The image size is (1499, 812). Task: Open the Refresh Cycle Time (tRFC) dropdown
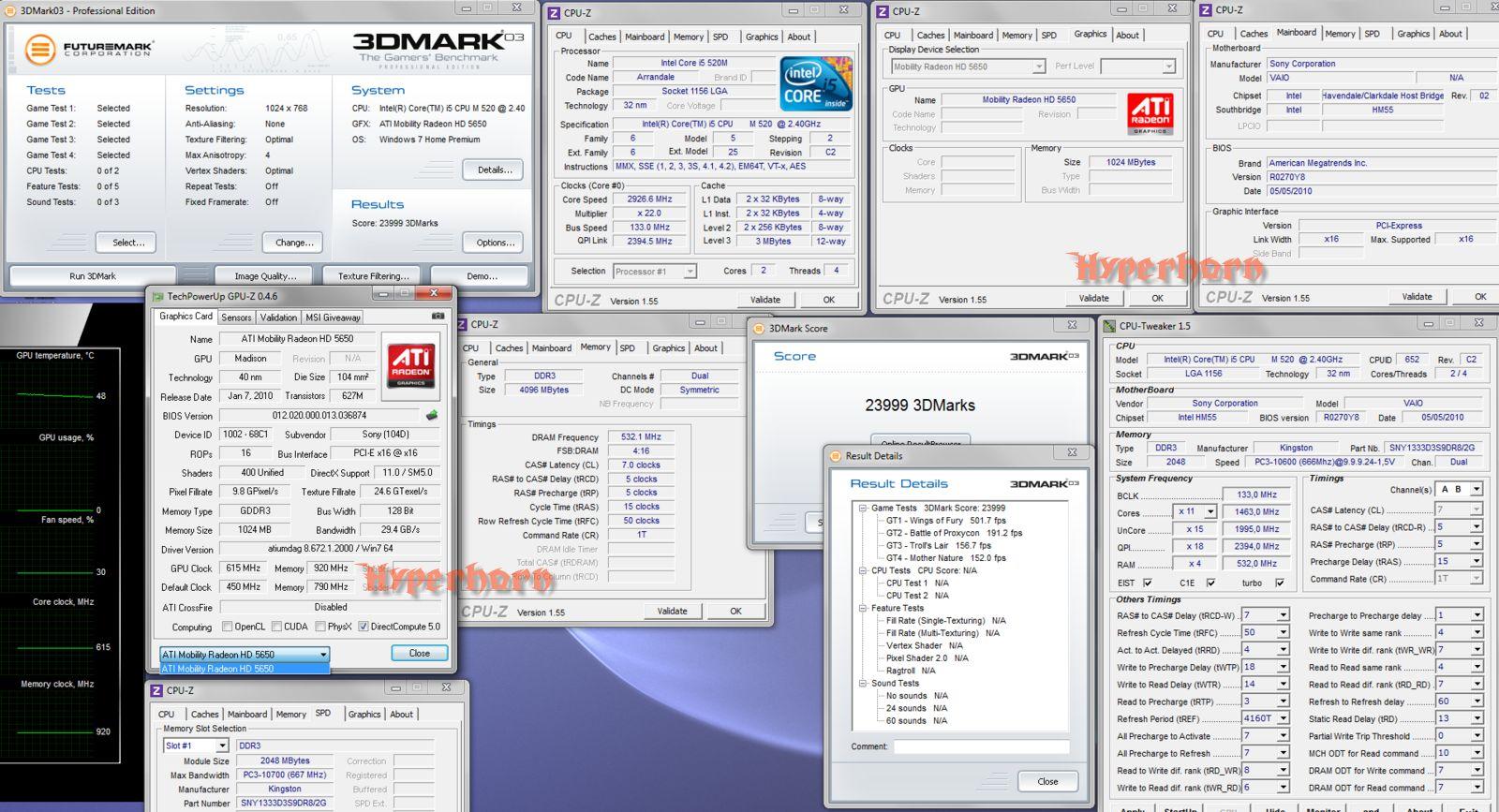point(1266,632)
